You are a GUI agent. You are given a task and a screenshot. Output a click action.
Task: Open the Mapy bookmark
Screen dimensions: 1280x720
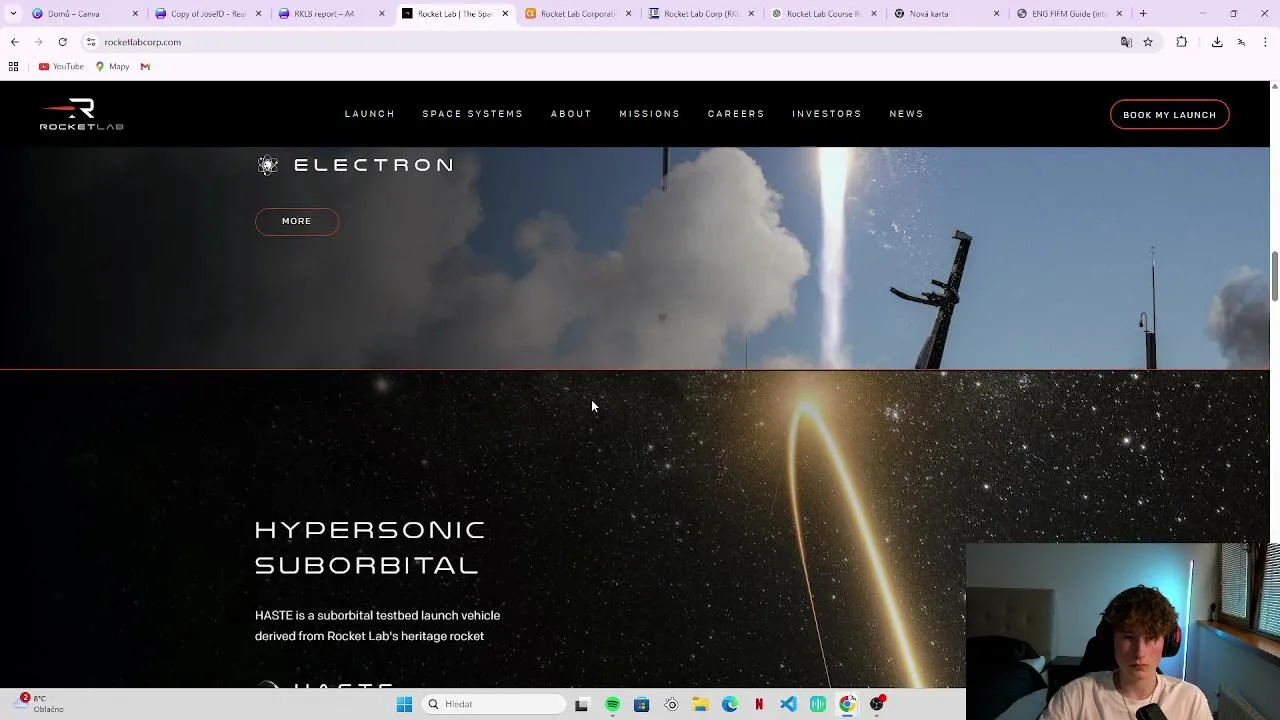(x=112, y=66)
